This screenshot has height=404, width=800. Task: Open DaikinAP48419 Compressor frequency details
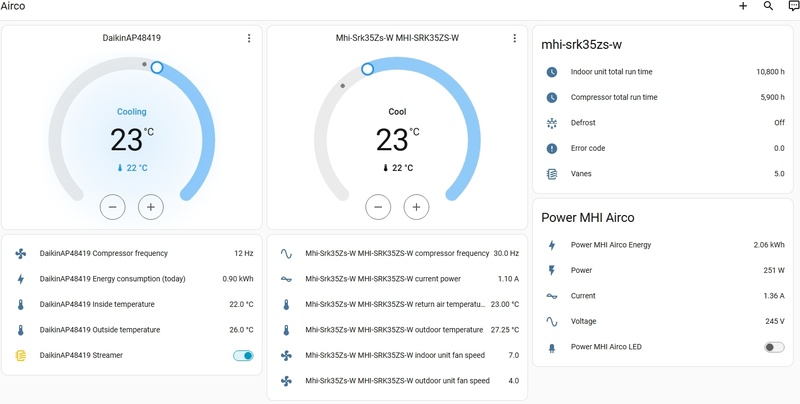132,254
